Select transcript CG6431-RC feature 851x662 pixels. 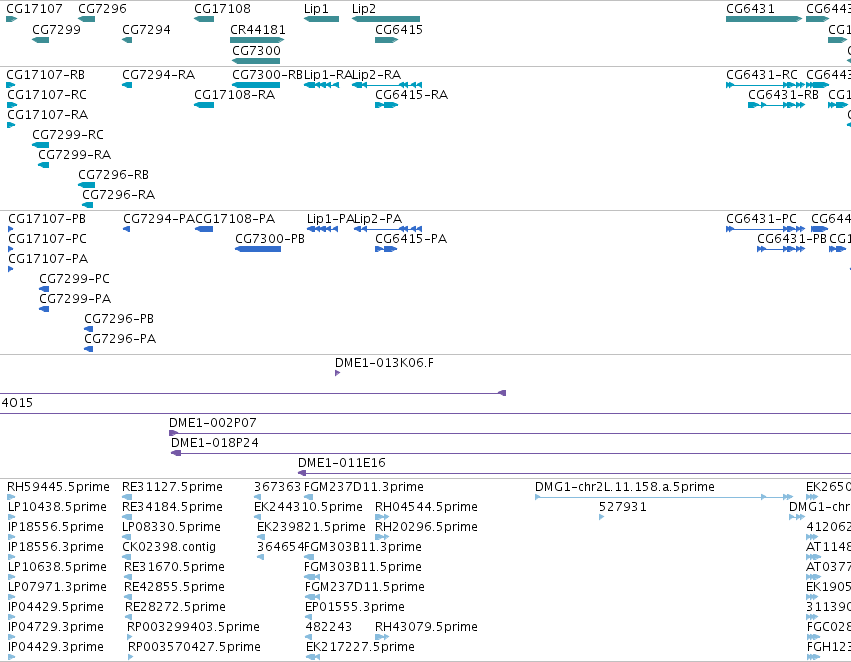(765, 85)
